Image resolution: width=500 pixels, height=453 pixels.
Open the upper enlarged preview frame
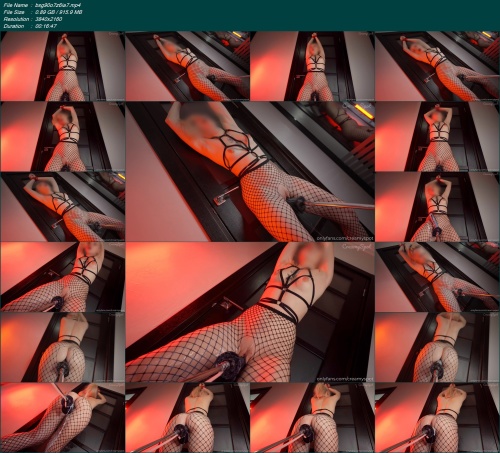[x=250, y=172]
